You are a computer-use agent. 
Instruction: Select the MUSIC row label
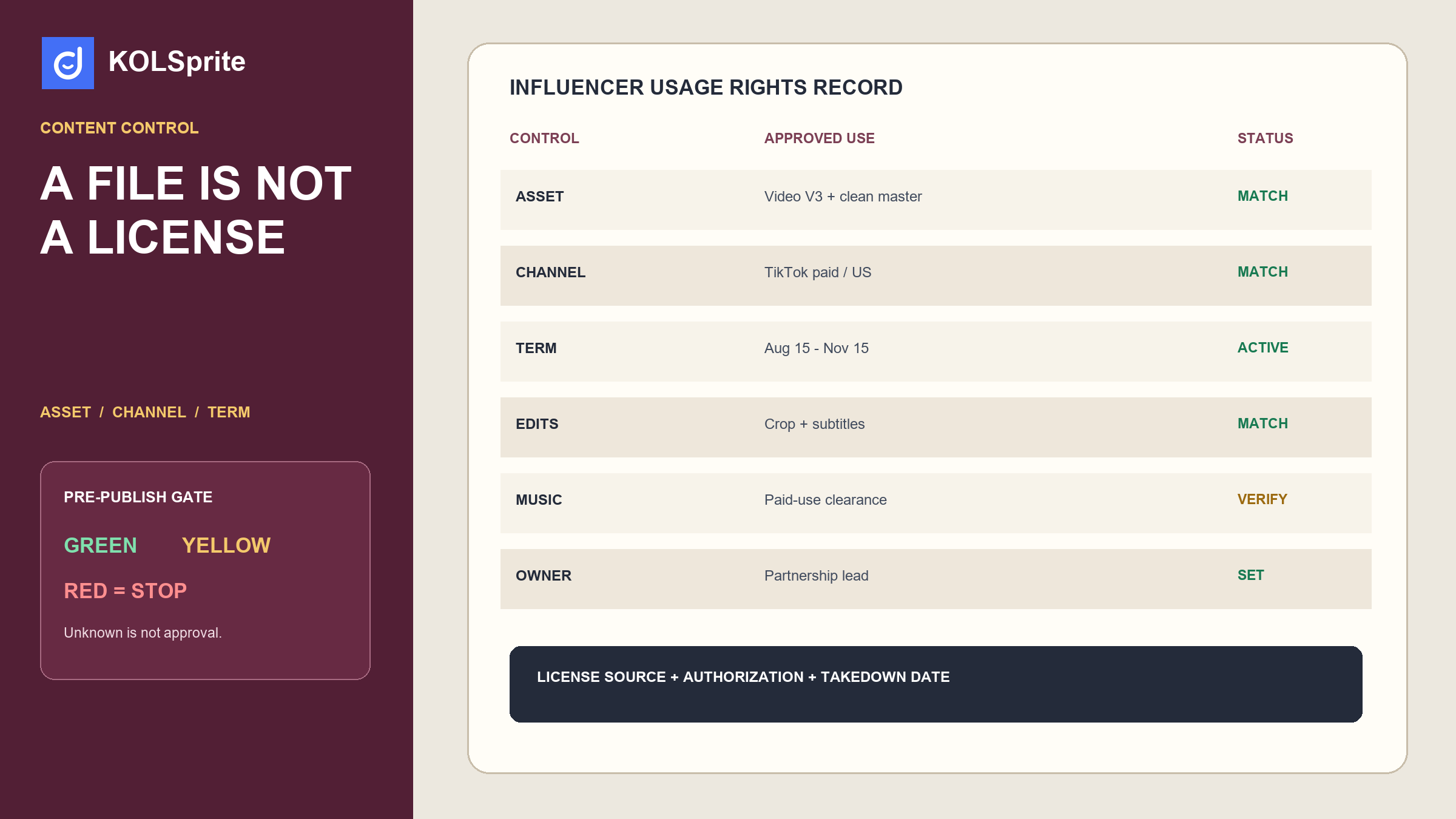tap(539, 500)
